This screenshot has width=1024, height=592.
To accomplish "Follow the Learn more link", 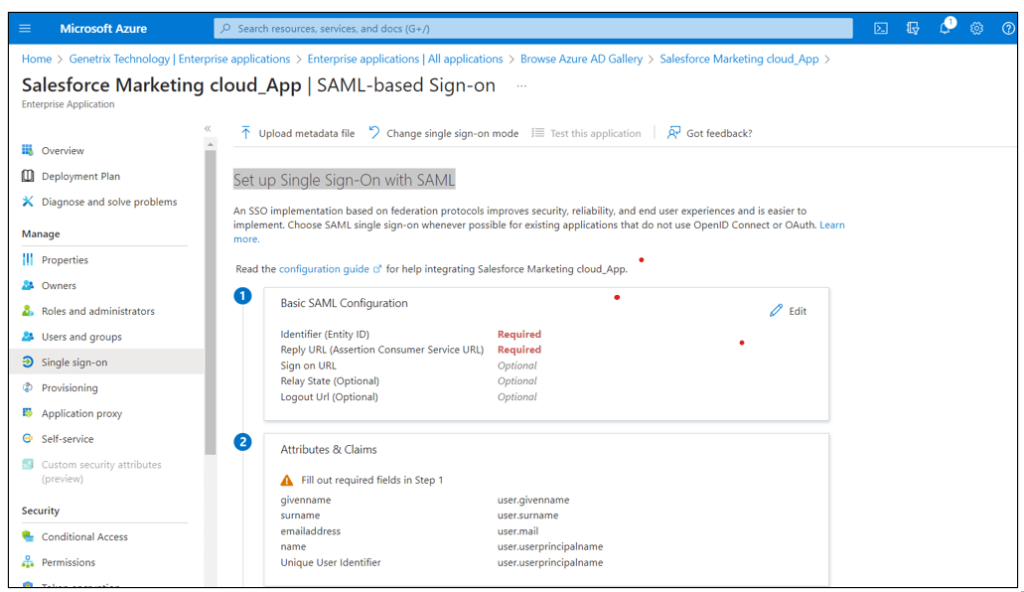I will tap(831, 225).
